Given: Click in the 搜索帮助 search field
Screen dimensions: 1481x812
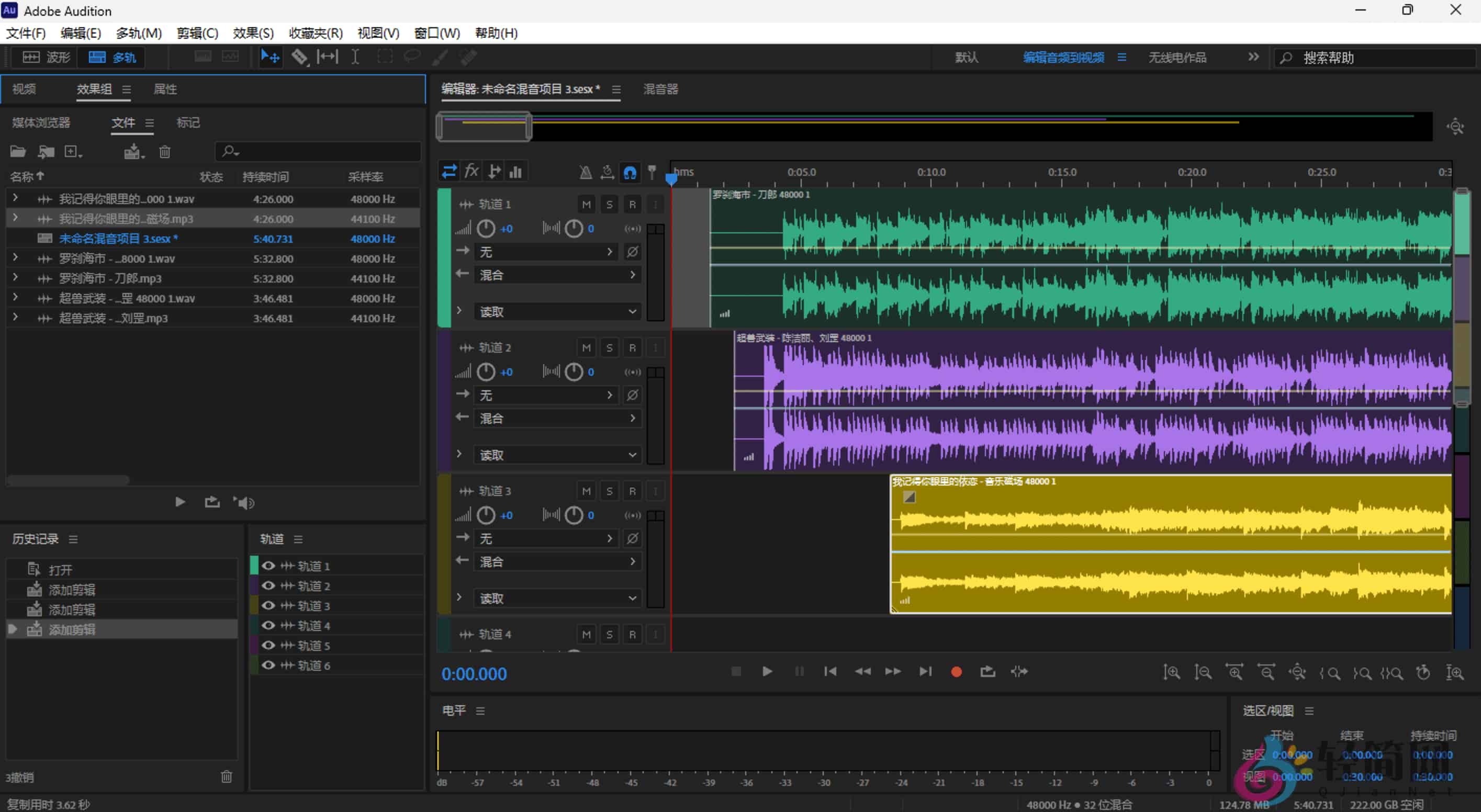Looking at the screenshot, I should click(x=1374, y=57).
